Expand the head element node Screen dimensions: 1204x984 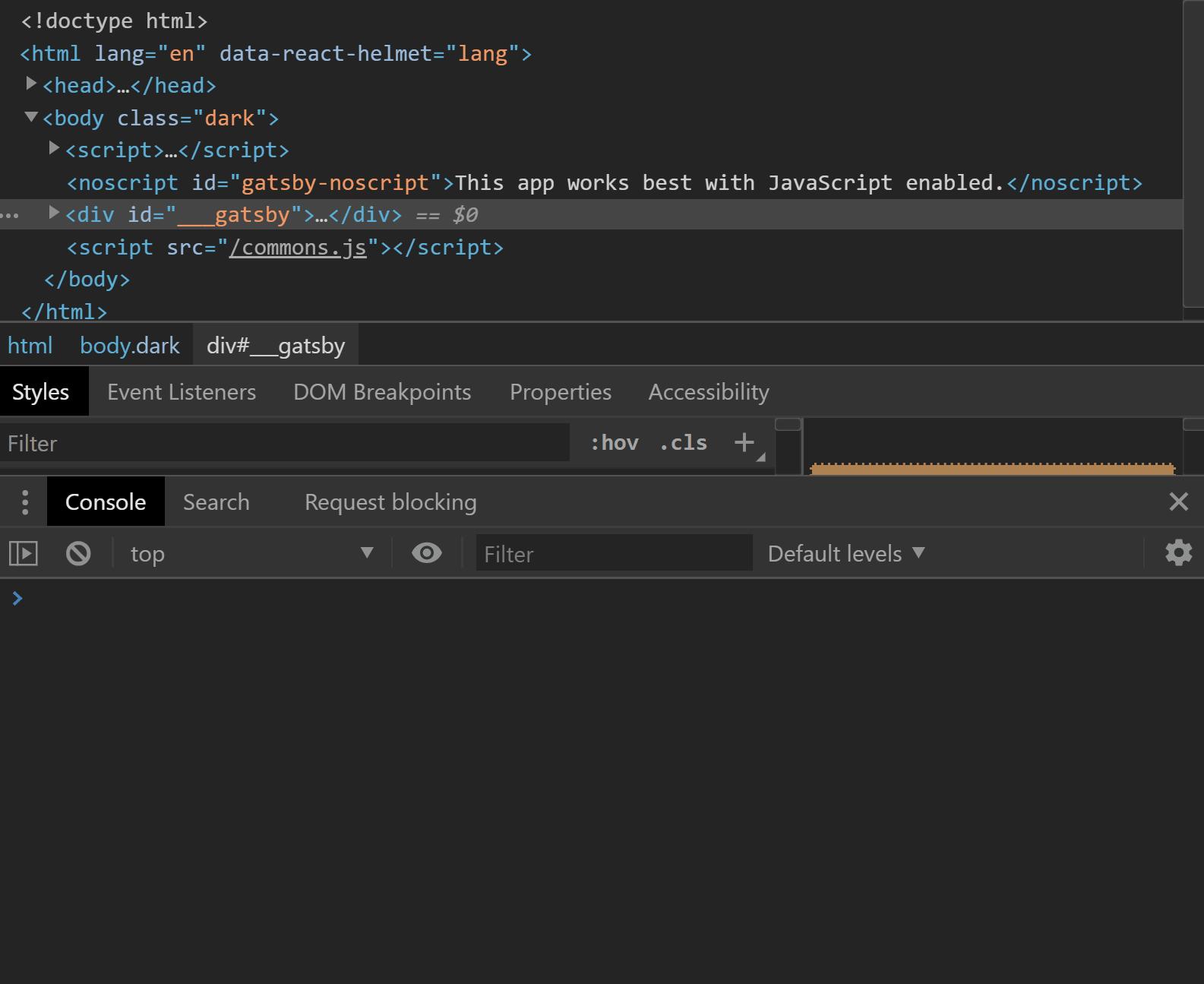point(31,84)
